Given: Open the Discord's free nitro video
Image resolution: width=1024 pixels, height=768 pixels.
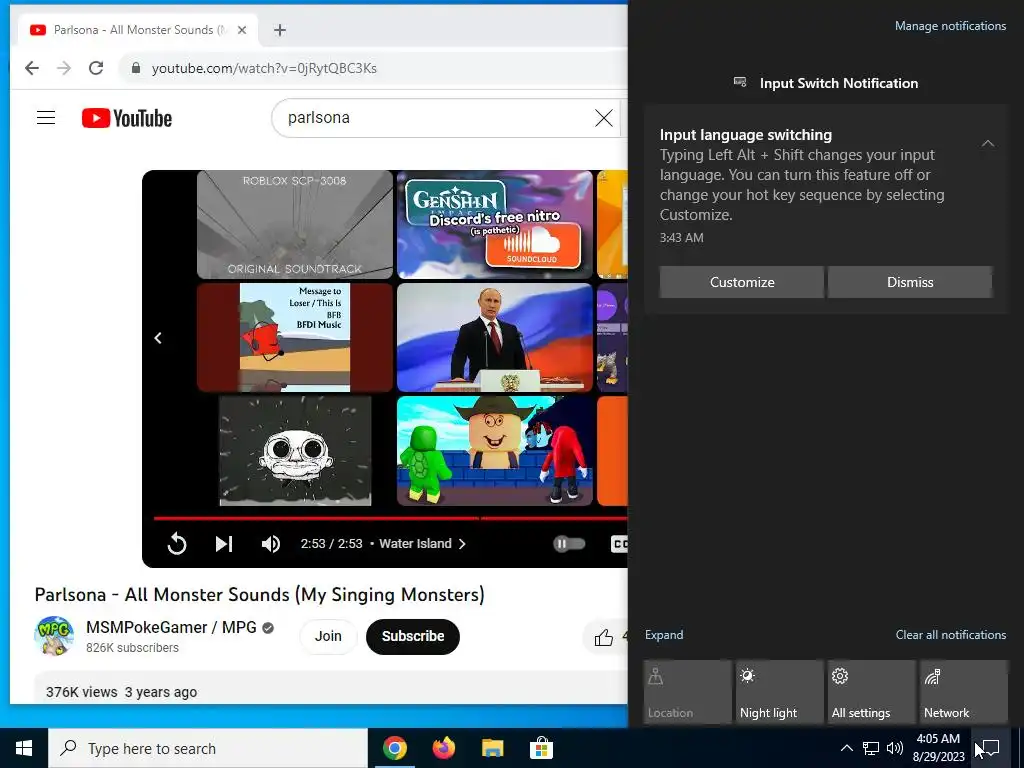Looking at the screenshot, I should coord(494,224).
